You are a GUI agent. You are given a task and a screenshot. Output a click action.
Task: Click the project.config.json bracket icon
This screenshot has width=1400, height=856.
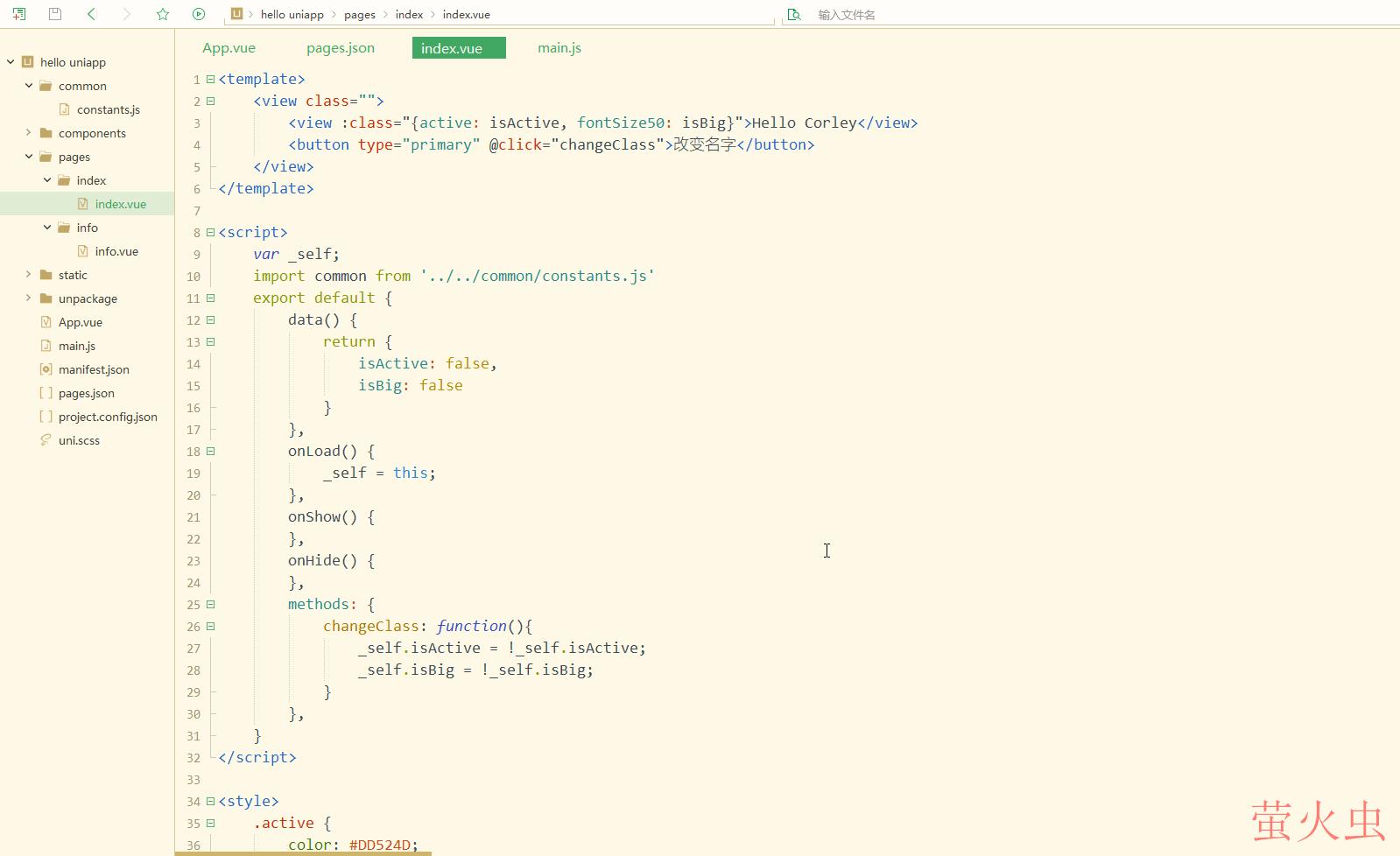[x=46, y=417]
